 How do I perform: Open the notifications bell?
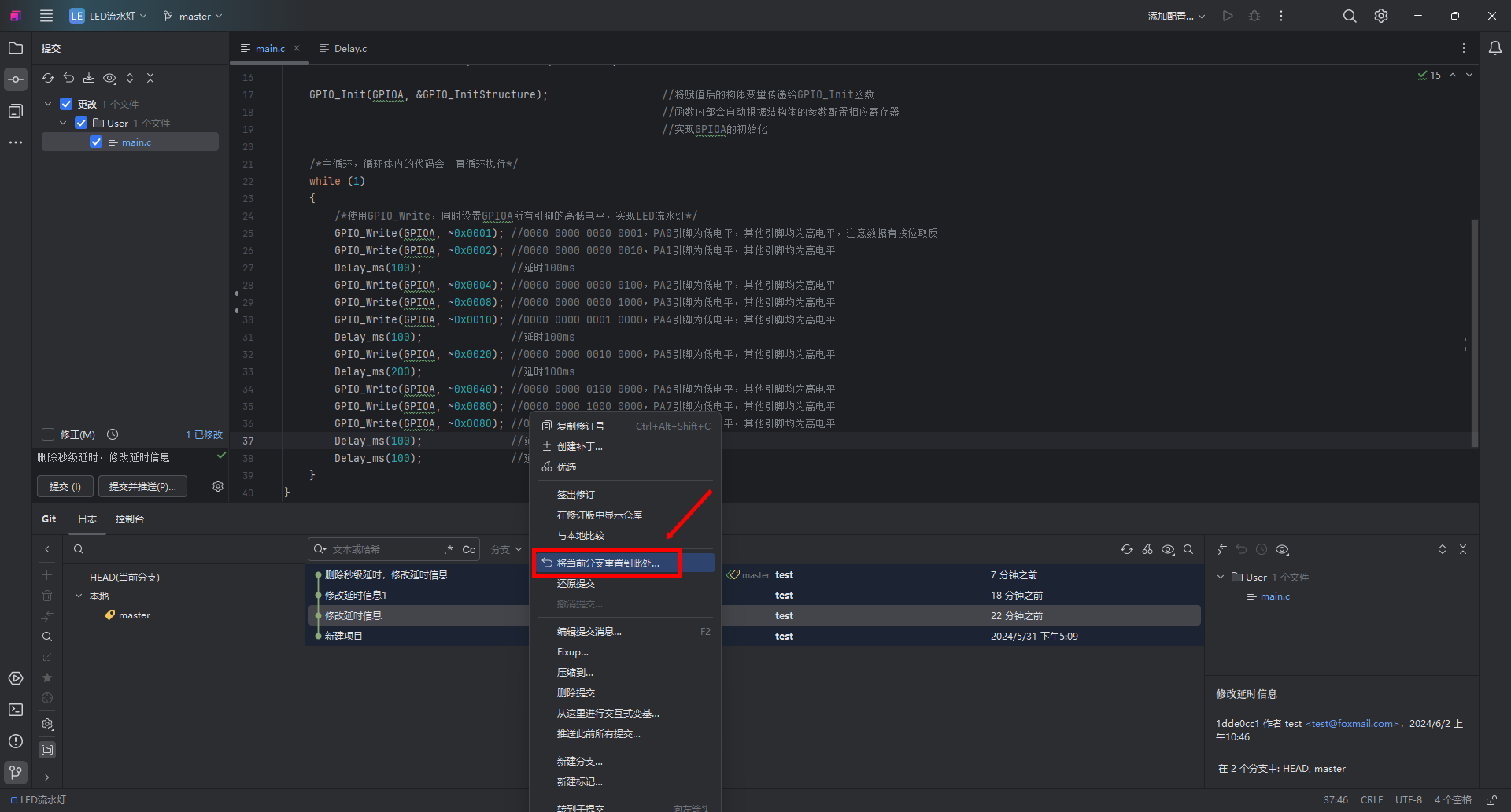pos(1494,48)
